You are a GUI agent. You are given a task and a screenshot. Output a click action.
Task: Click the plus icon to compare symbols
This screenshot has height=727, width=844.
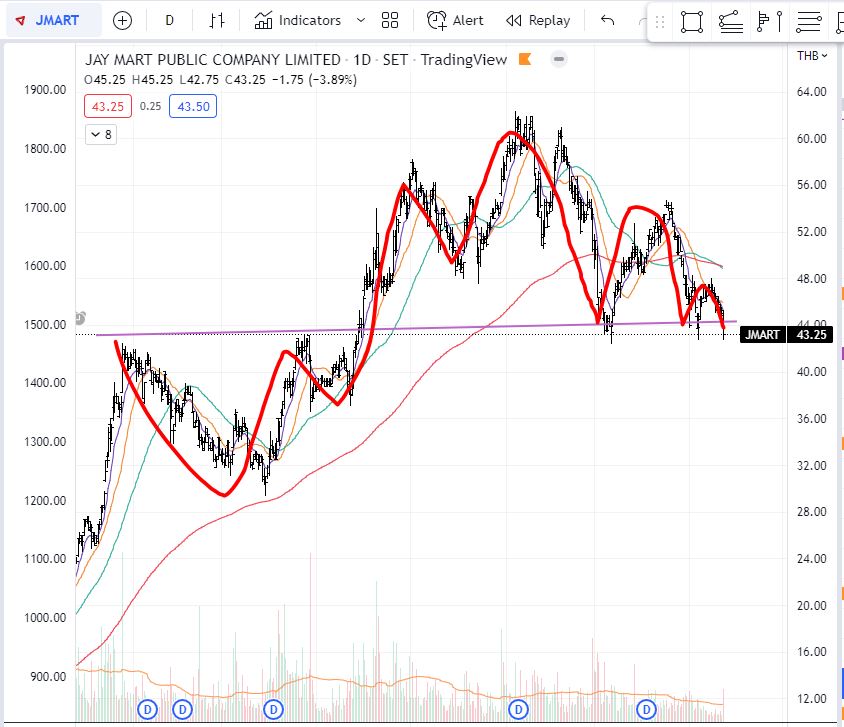(x=122, y=20)
